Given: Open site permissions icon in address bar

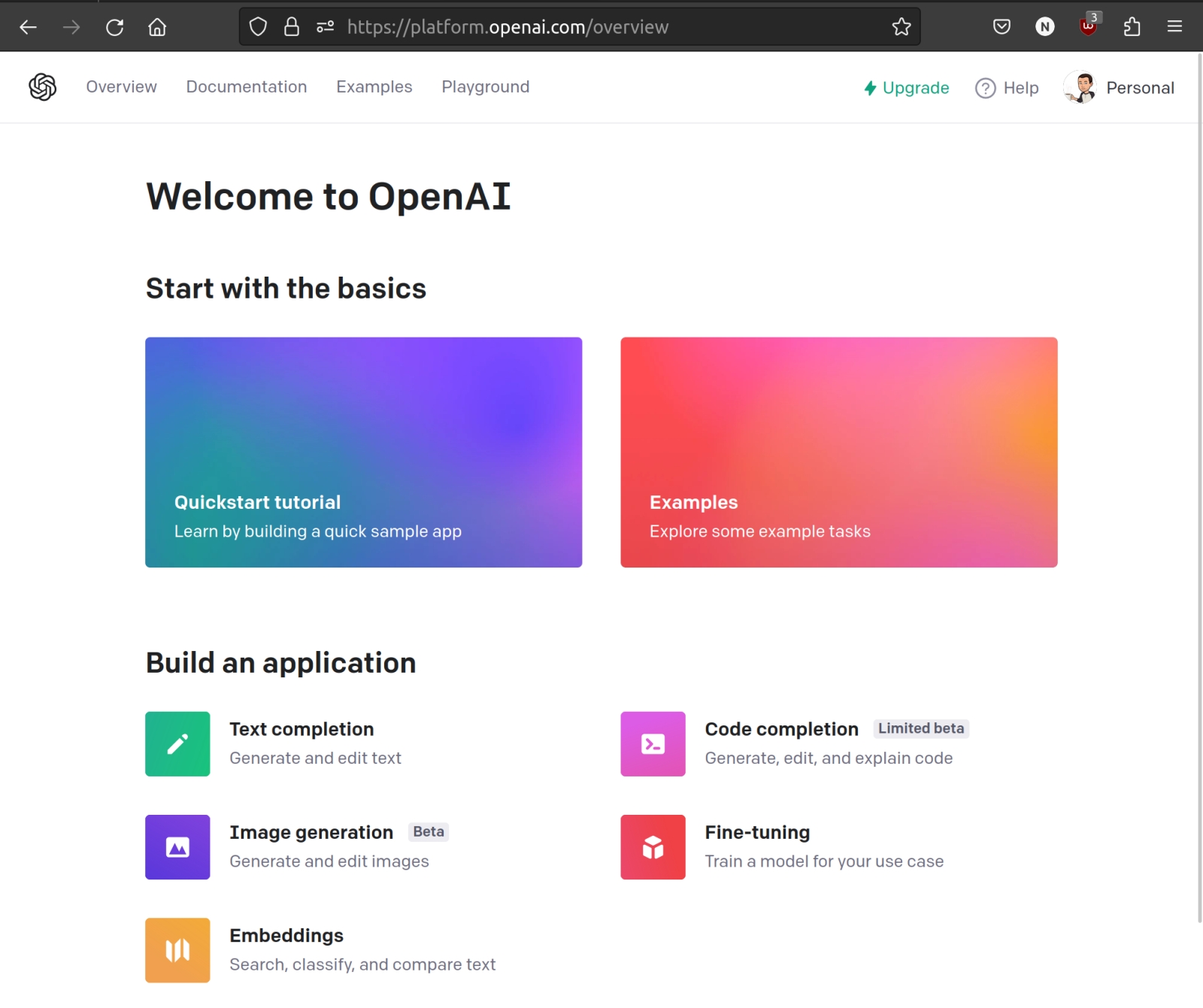Looking at the screenshot, I should (325, 27).
